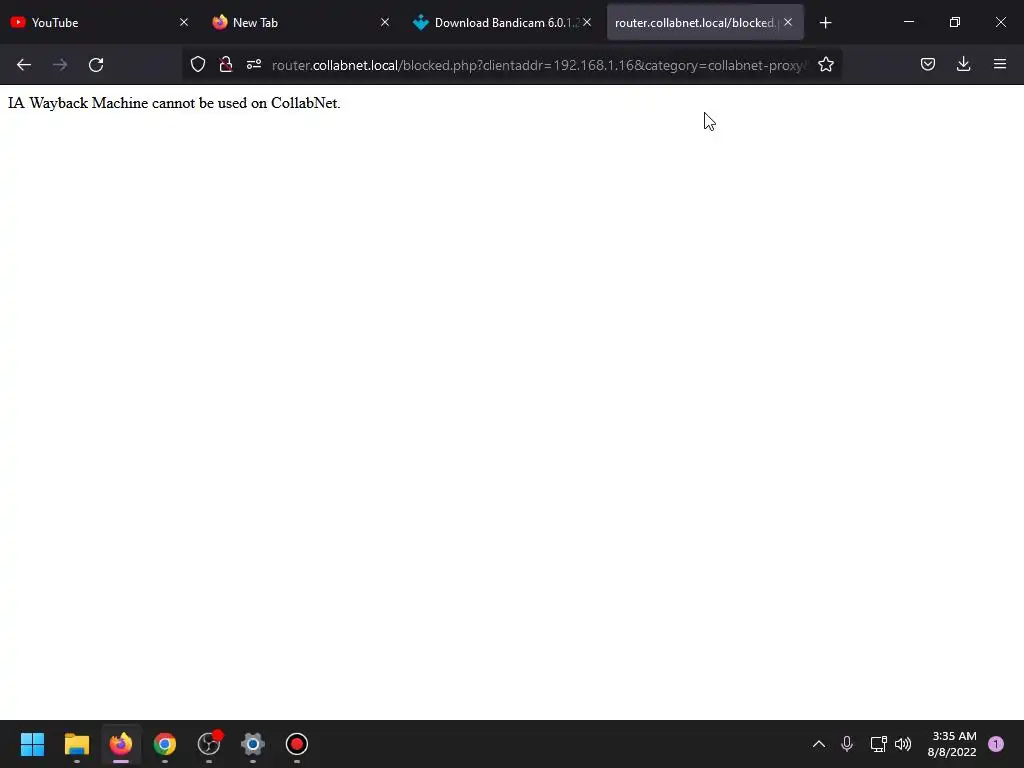Open a new browser tab with plus

click(x=825, y=23)
